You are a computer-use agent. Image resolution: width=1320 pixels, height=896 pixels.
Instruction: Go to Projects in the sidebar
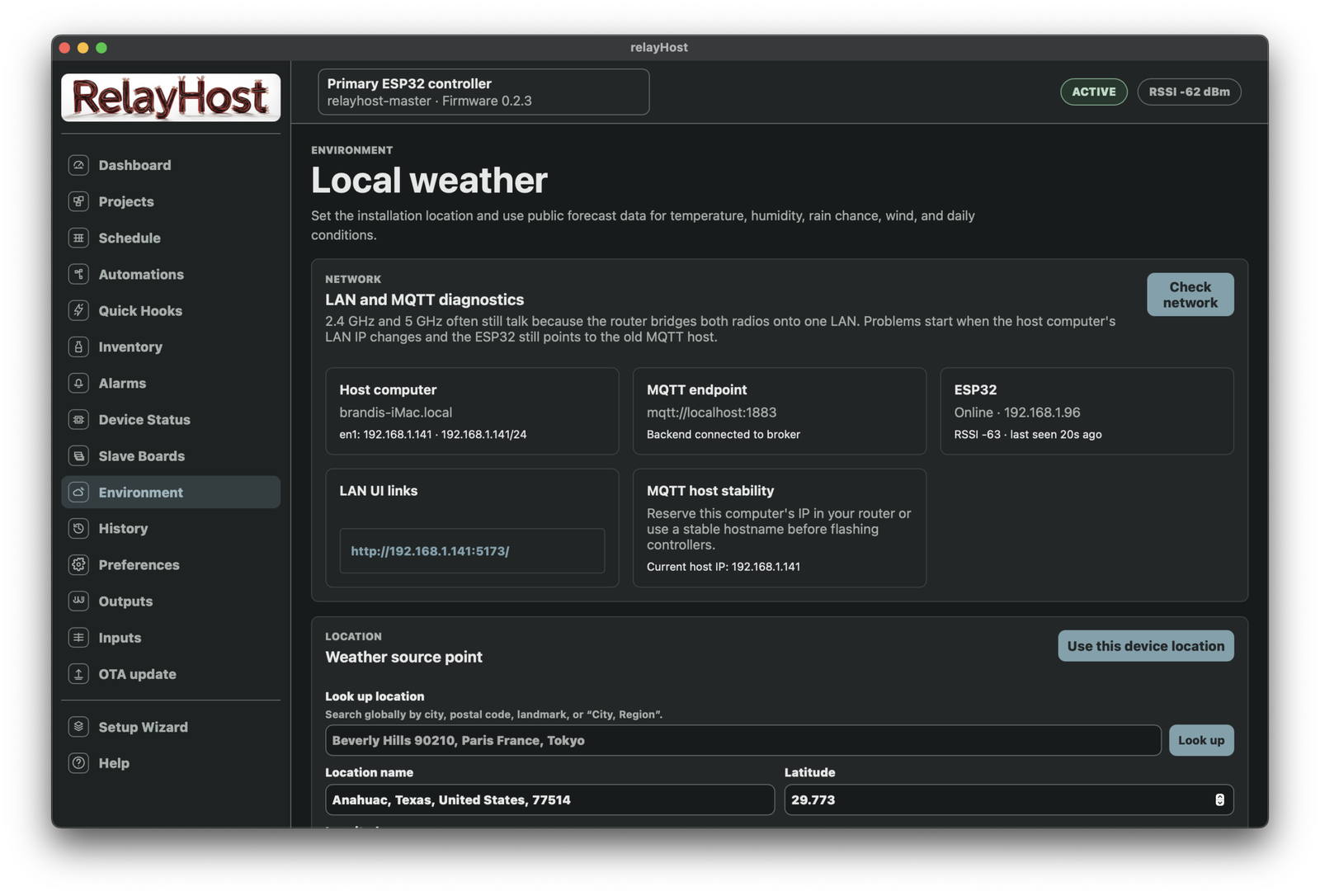coord(171,201)
